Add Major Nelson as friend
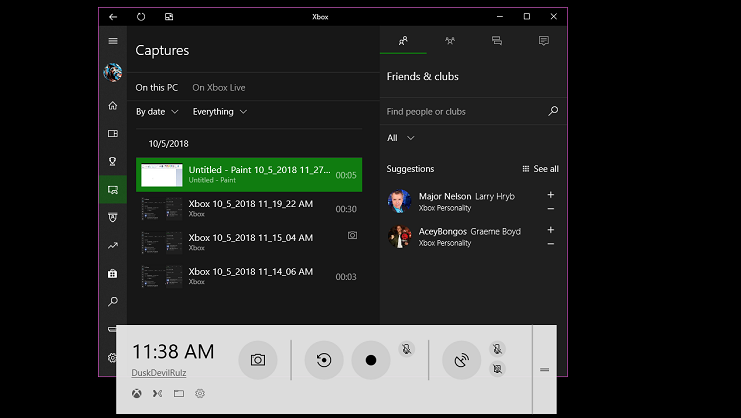This screenshot has width=741, height=418. tap(551, 195)
